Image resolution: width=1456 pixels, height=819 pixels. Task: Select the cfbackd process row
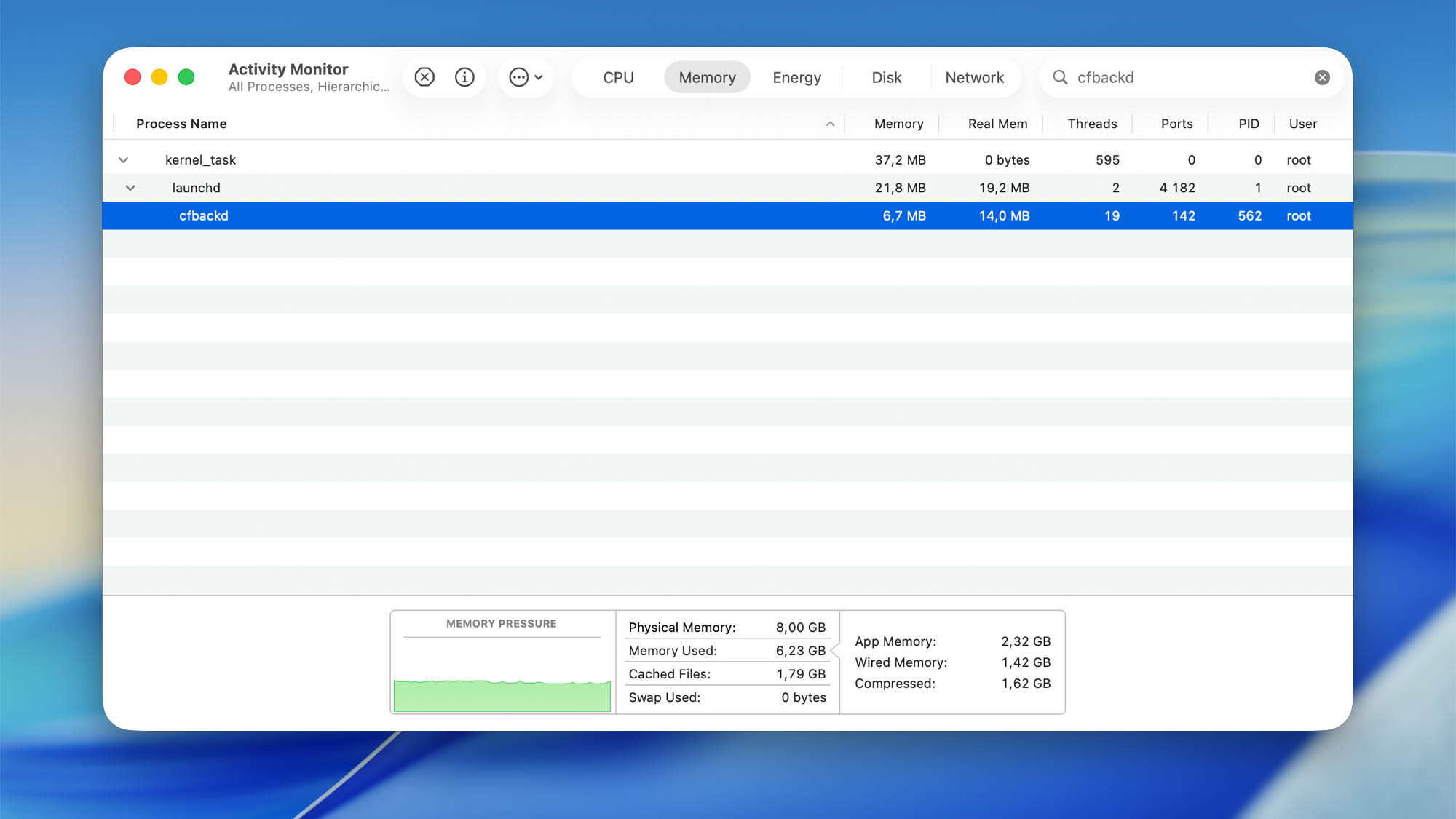728,215
